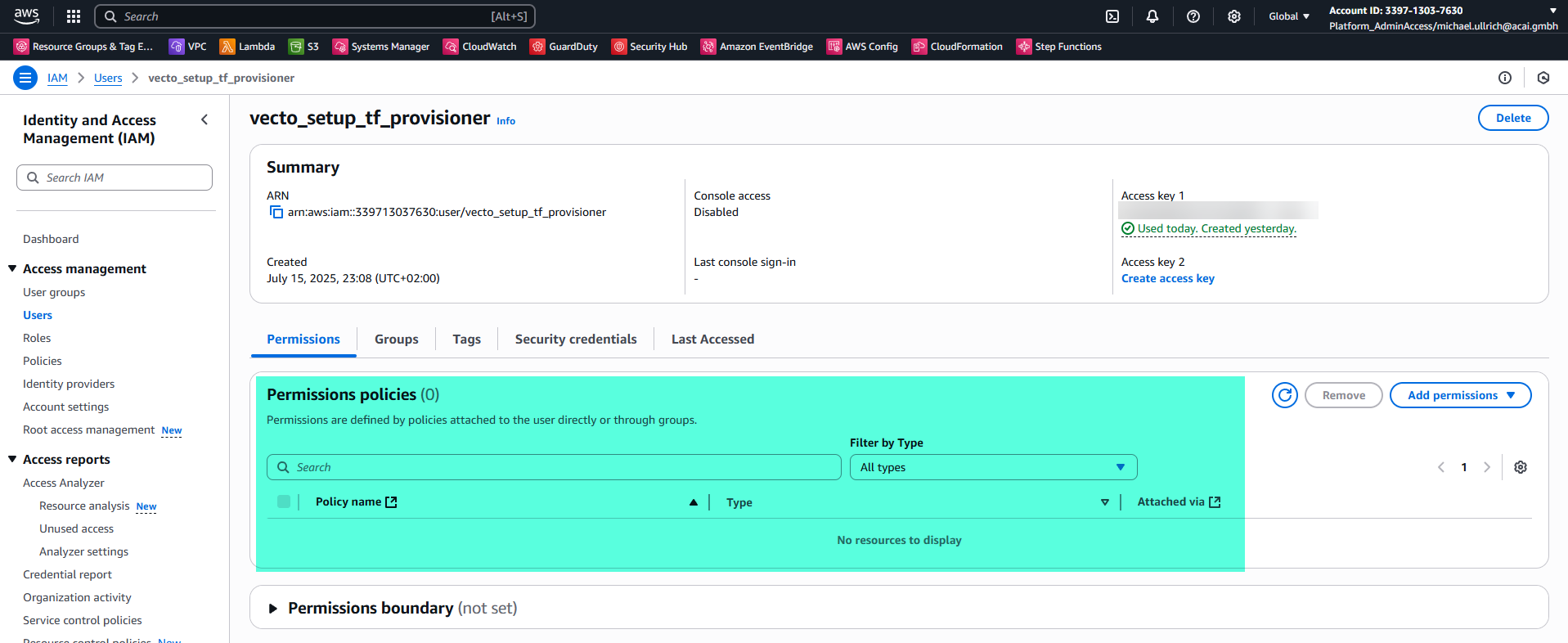The image size is (1568, 643).
Task: Collapse the IAM side navigation panel
Action: pyautogui.click(x=204, y=119)
